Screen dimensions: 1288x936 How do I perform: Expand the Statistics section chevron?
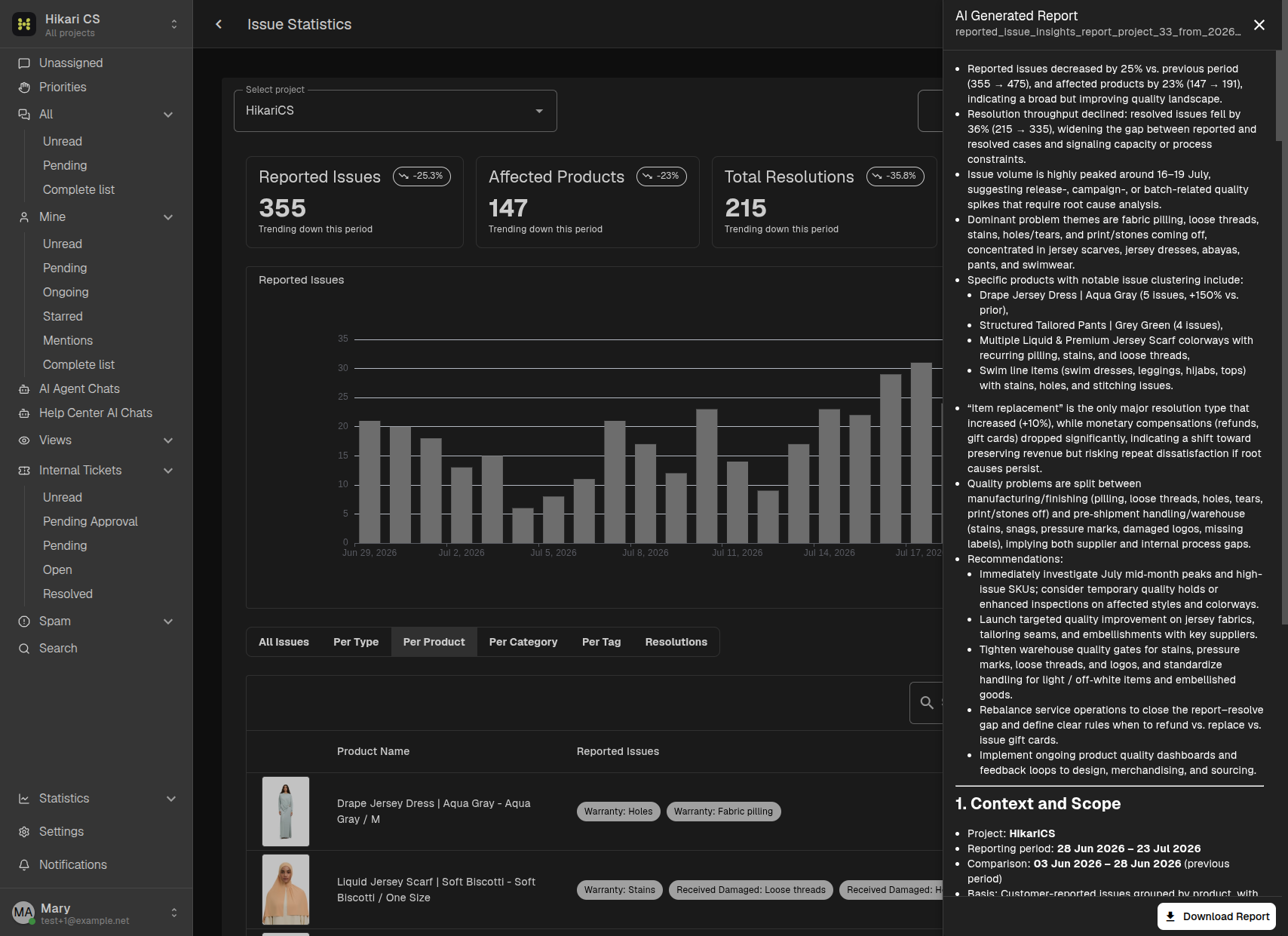pyautogui.click(x=171, y=799)
